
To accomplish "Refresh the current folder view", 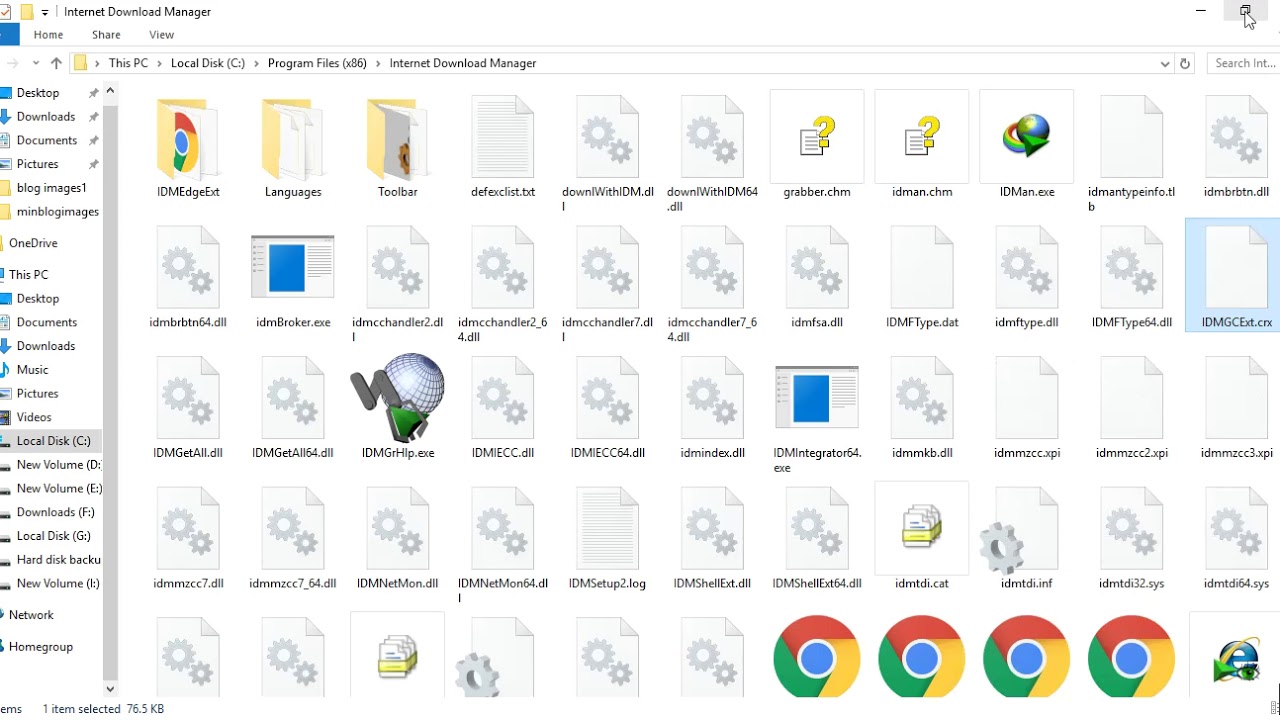I will click(1185, 63).
